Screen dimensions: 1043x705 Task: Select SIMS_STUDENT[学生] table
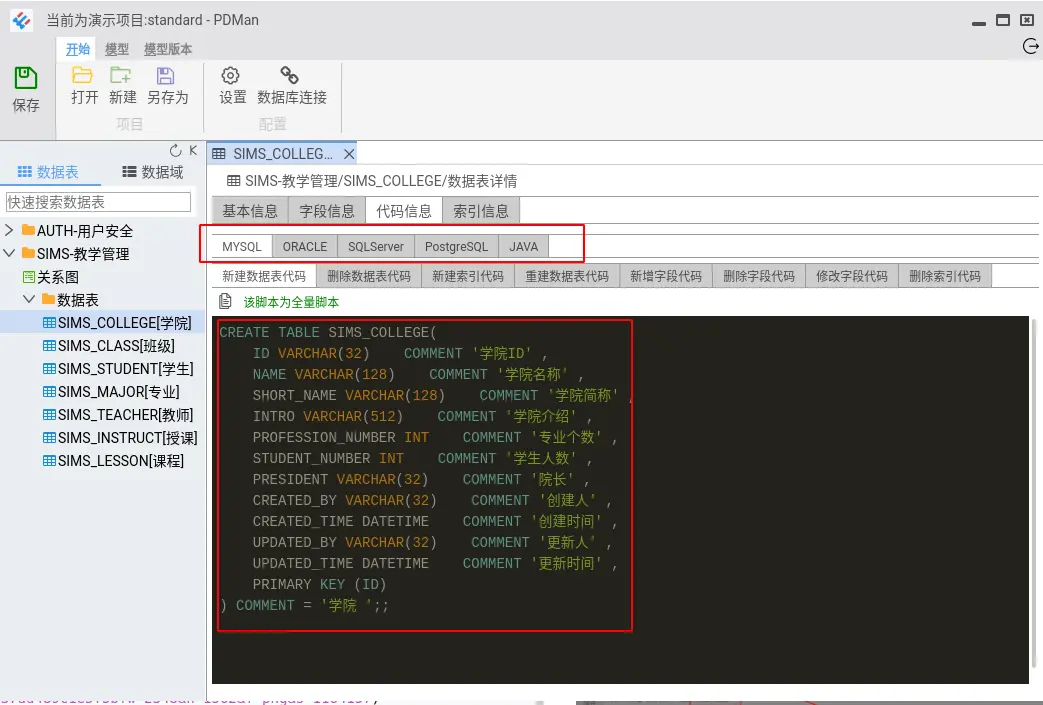click(x=118, y=369)
